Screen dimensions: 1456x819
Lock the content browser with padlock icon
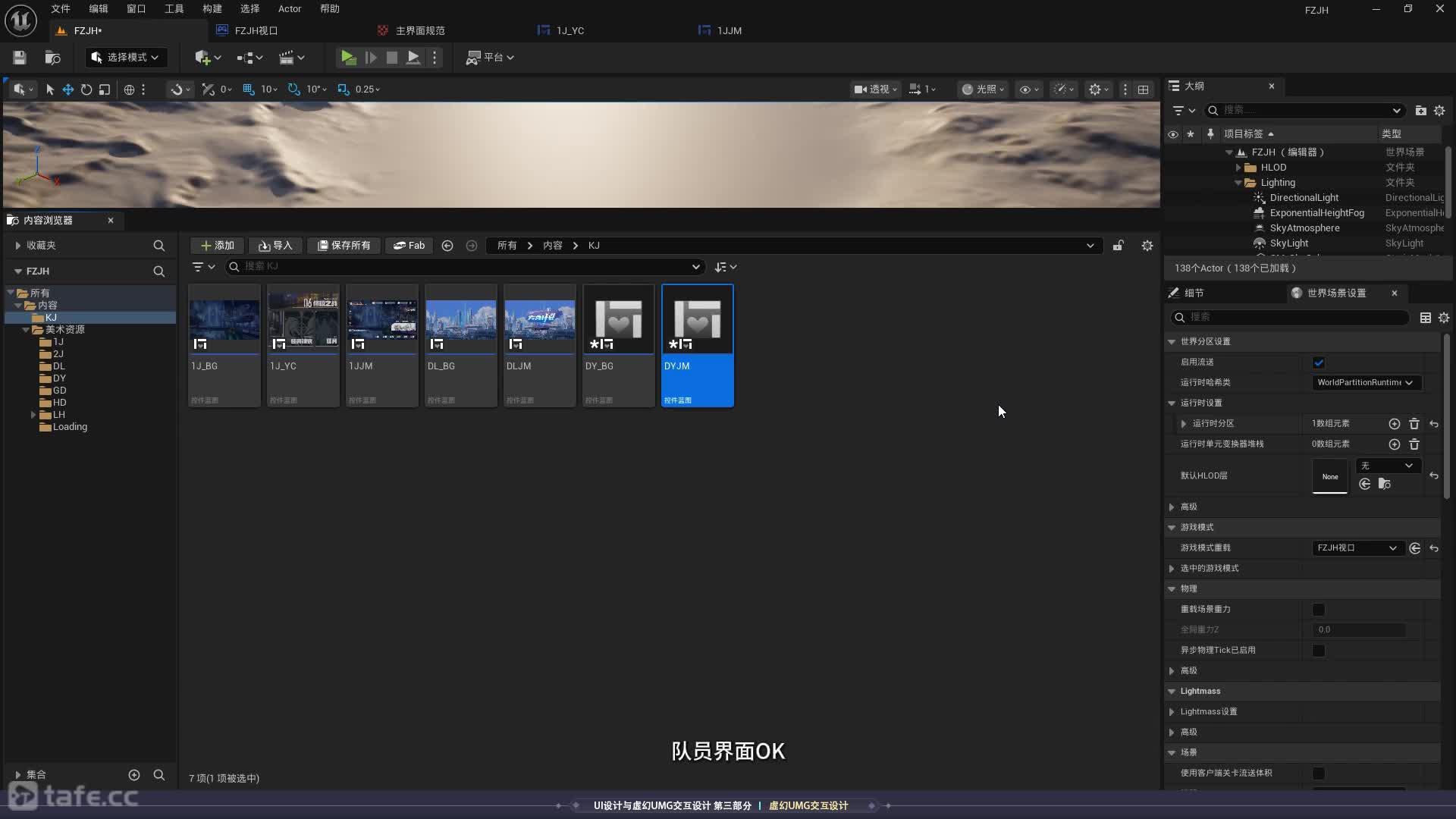point(1119,246)
